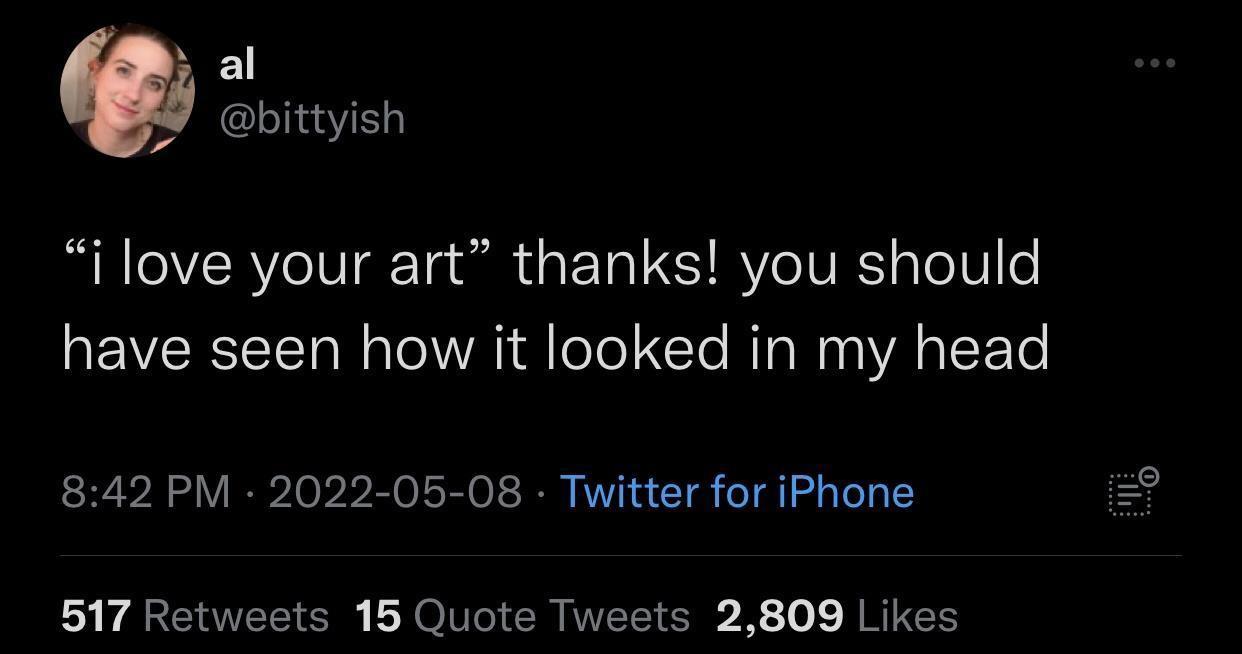Screen dimensions: 1242x654
Task: Click the number 15 before Quote Tweets
Action: pyautogui.click(x=378, y=616)
